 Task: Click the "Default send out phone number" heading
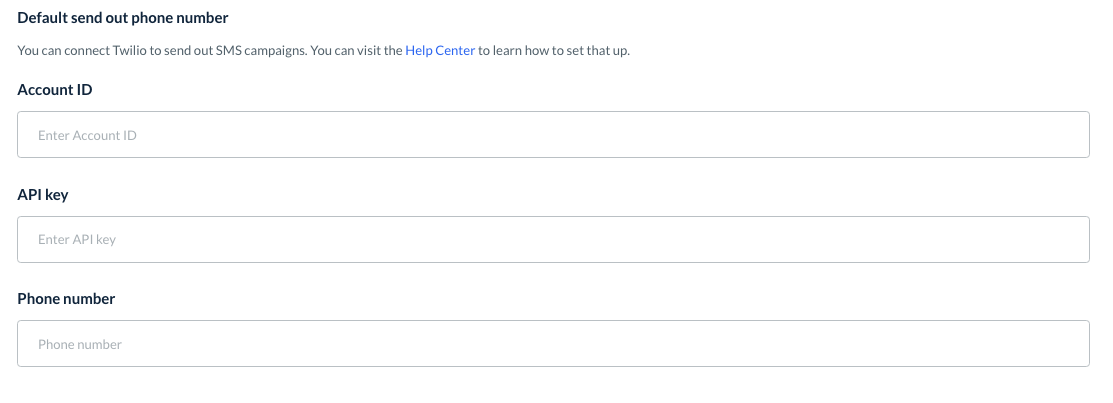(x=123, y=18)
